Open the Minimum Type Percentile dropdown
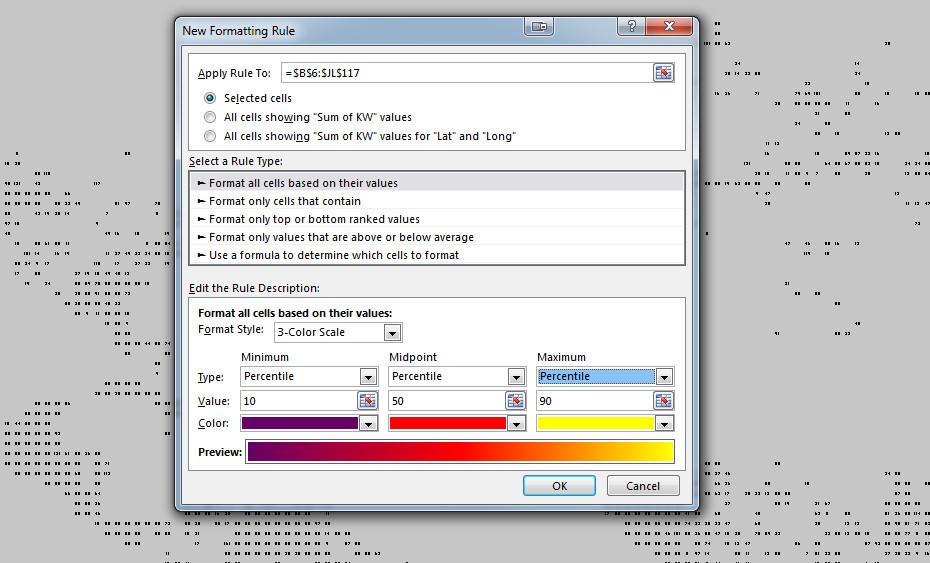This screenshot has width=930, height=563. 368,377
